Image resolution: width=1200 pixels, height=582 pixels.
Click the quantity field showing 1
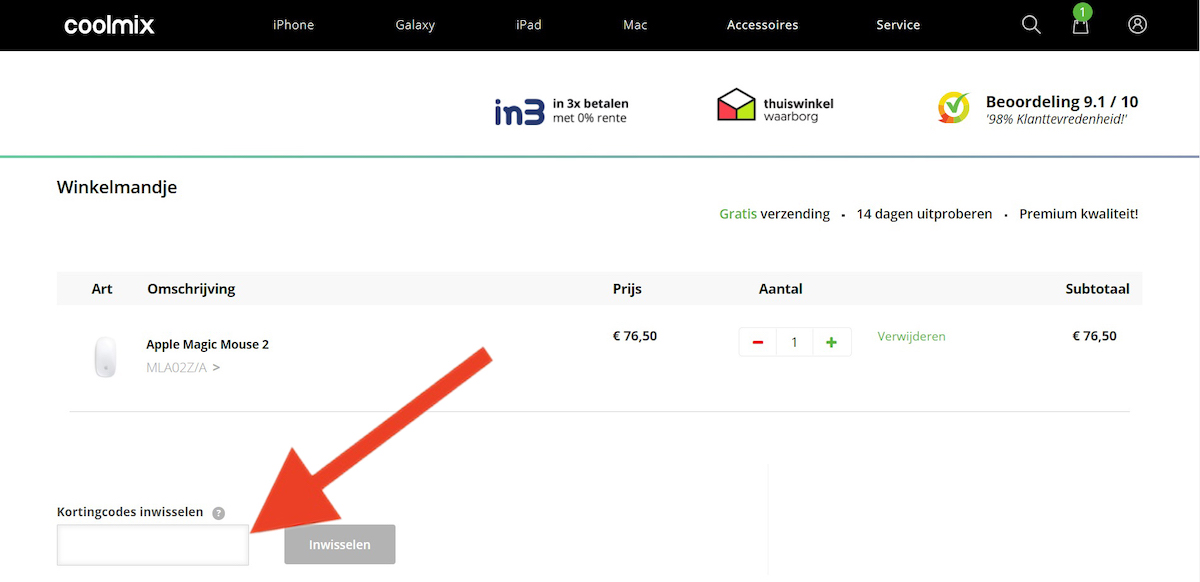(794, 342)
